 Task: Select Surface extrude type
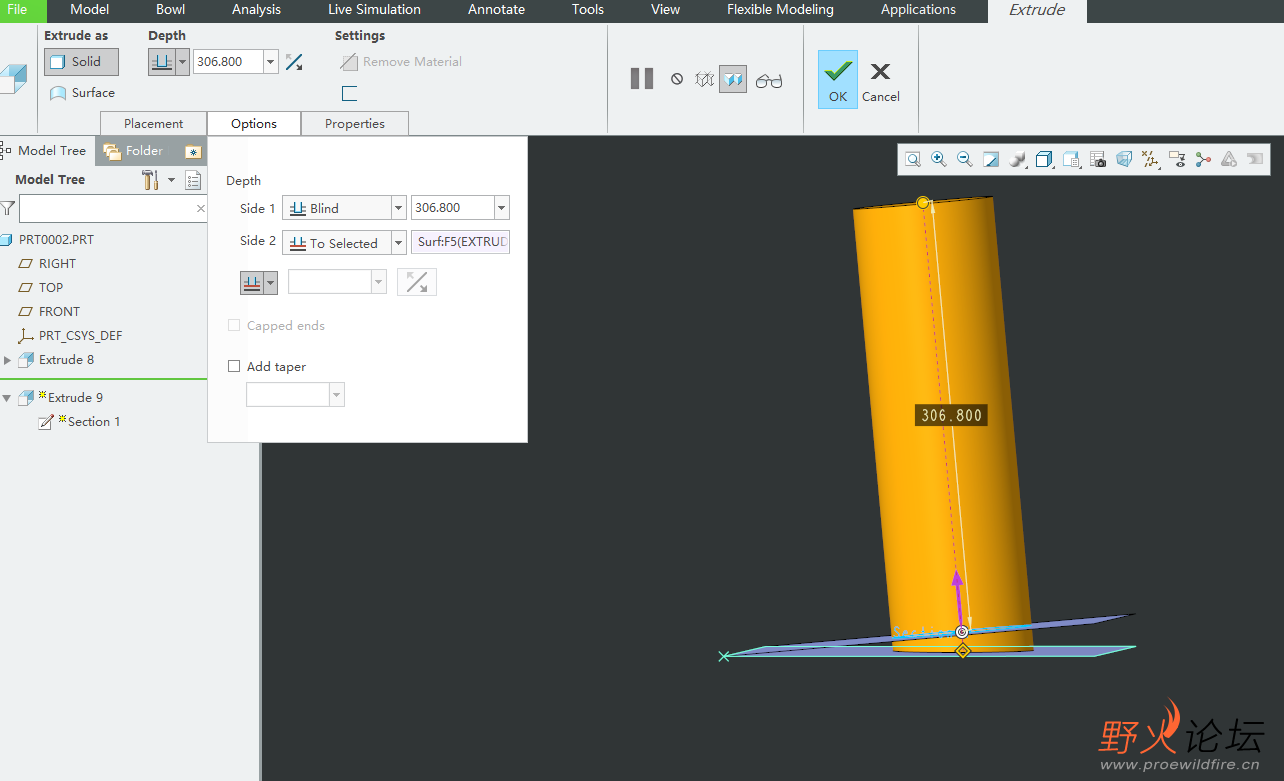[x=81, y=93]
